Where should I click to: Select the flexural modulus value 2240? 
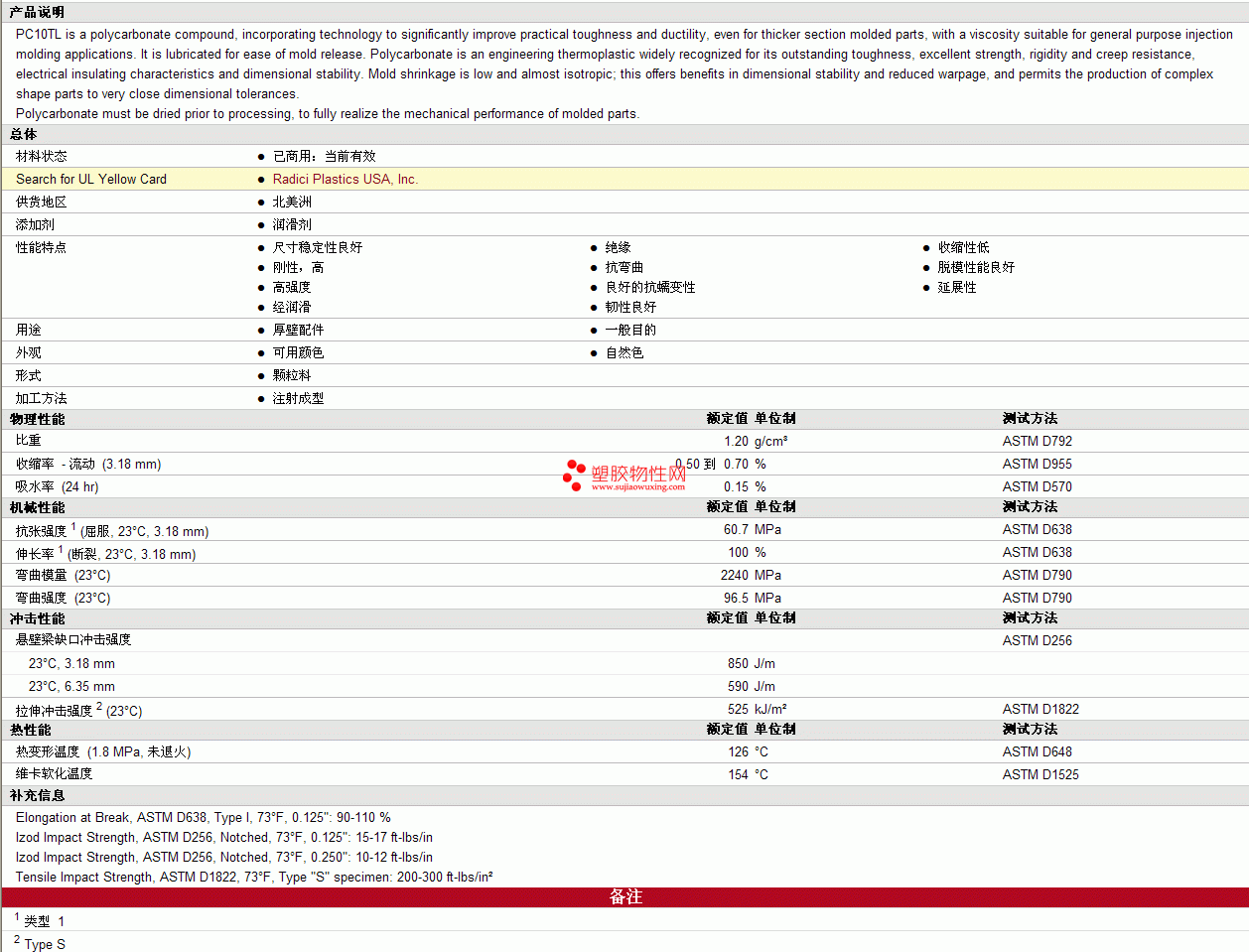[735, 575]
